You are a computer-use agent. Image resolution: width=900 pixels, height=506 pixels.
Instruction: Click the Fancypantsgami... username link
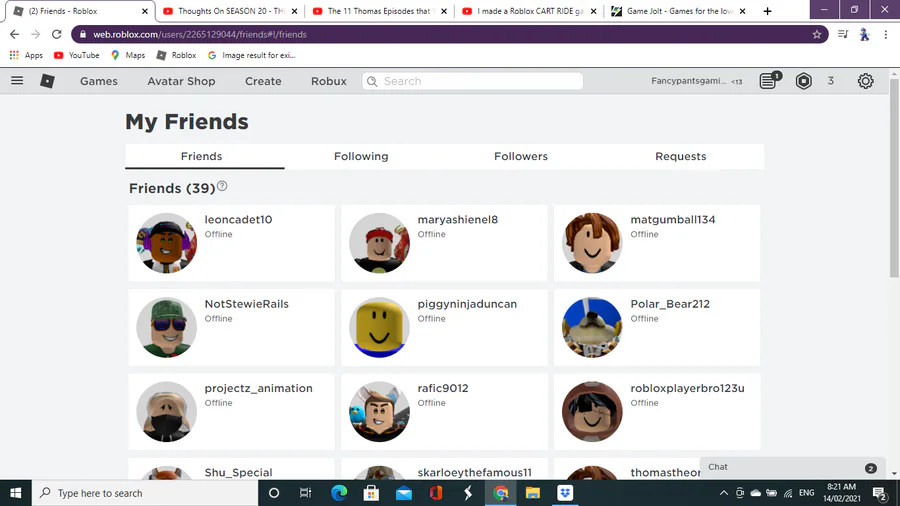coord(689,81)
